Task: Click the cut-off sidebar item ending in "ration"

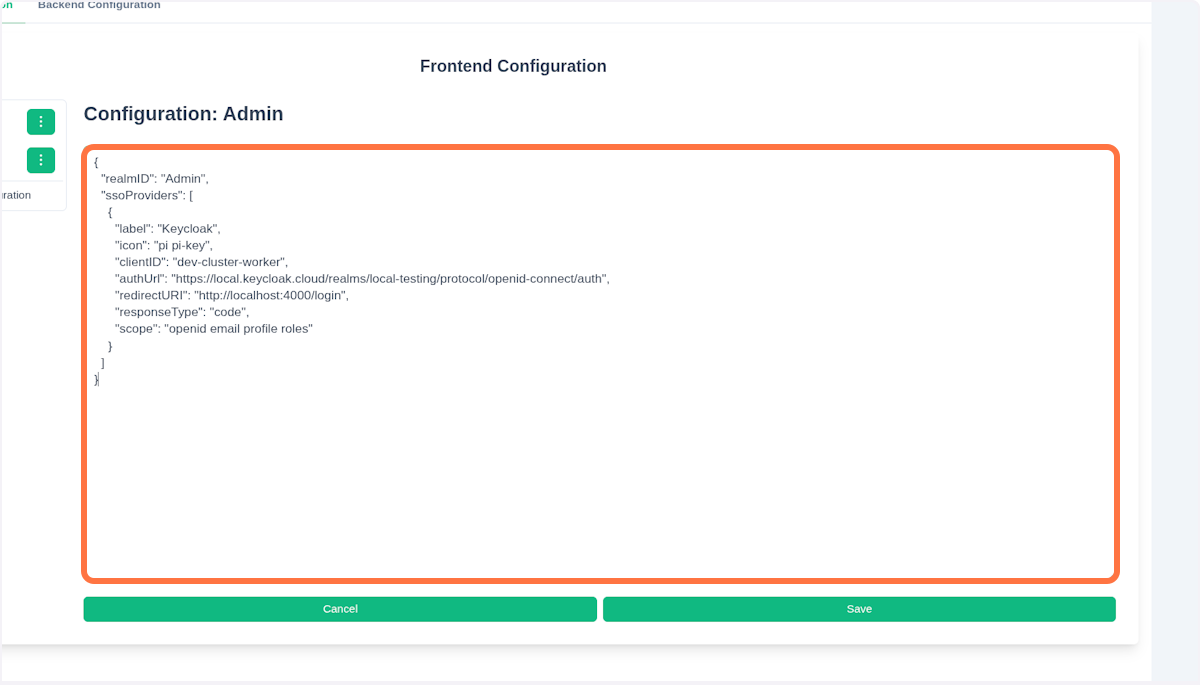Action: pyautogui.click(x=17, y=195)
